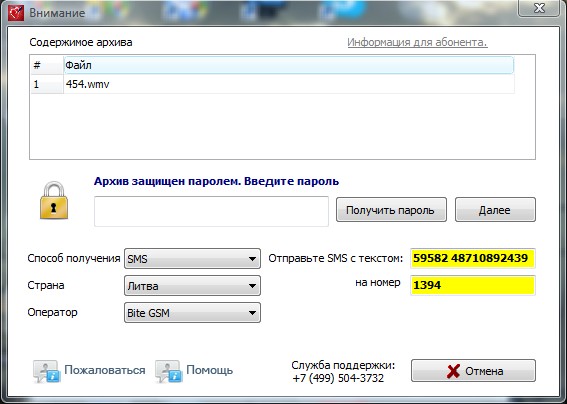Click row number 1 cell

pos(47,84)
